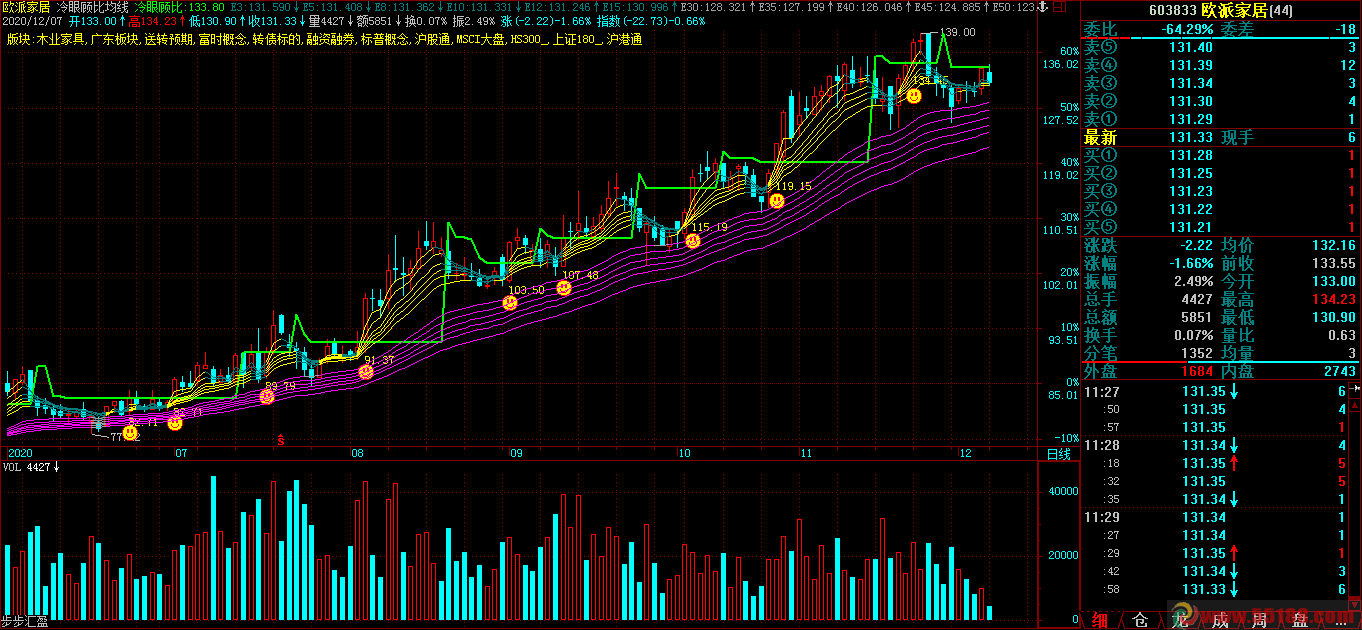Expand more tabs via the ellipsis
The height and width of the screenshot is (630, 1362).
[1340, 619]
